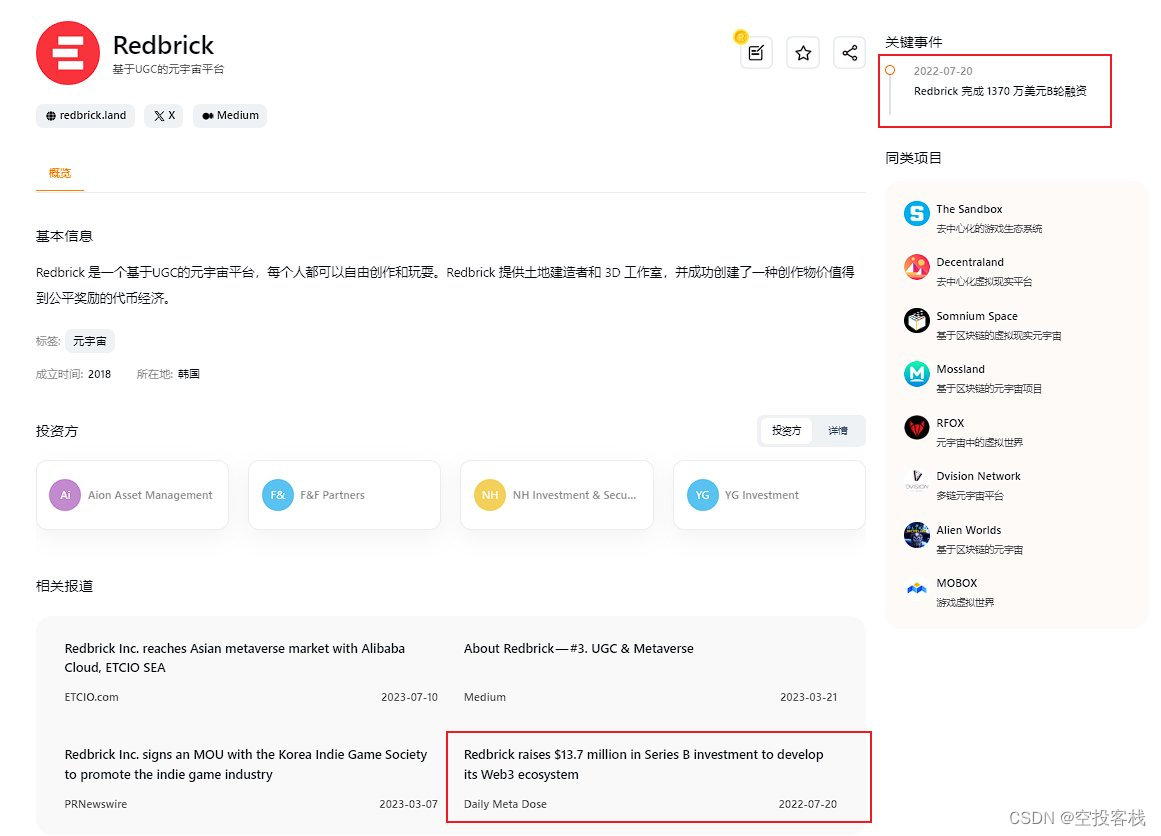Open the Dvision Network project
1161x836 pixels.
click(978, 476)
